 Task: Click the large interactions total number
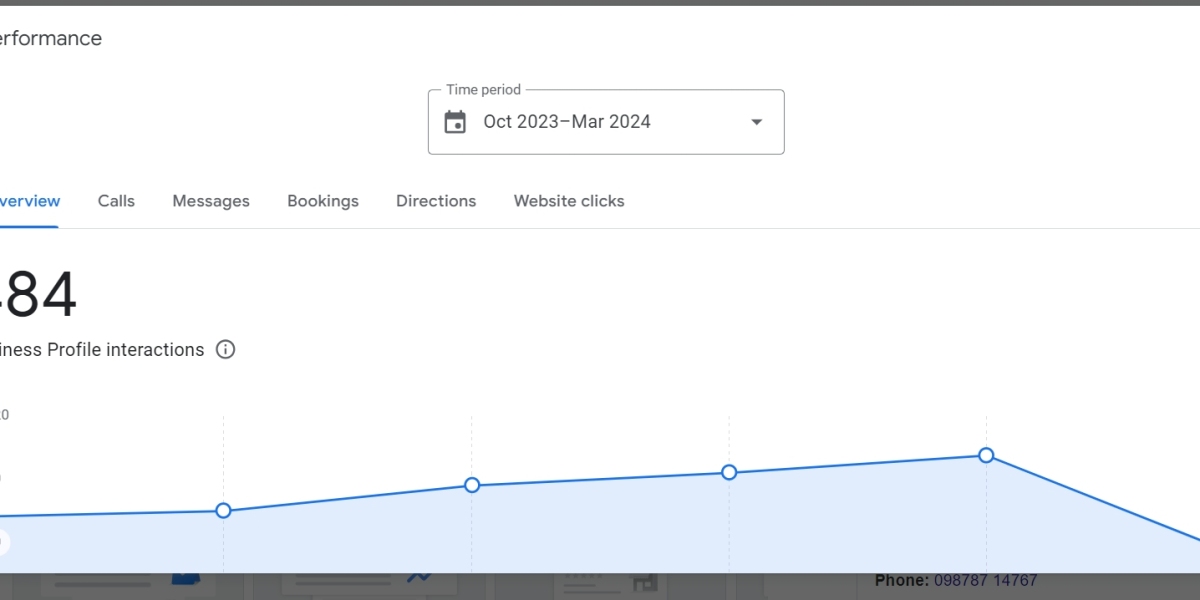pyautogui.click(x=38, y=295)
